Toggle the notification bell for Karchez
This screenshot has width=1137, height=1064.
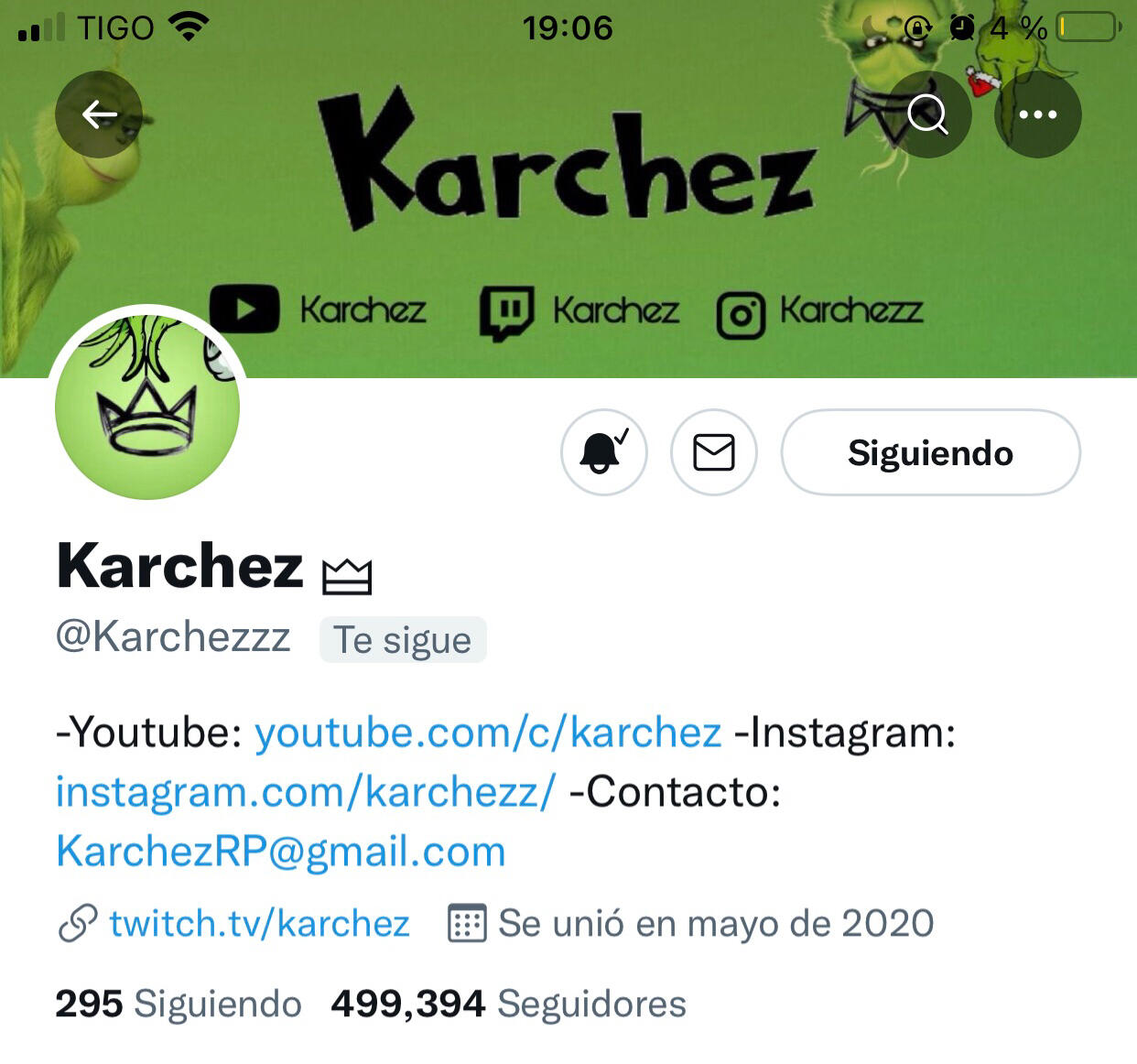(x=604, y=452)
